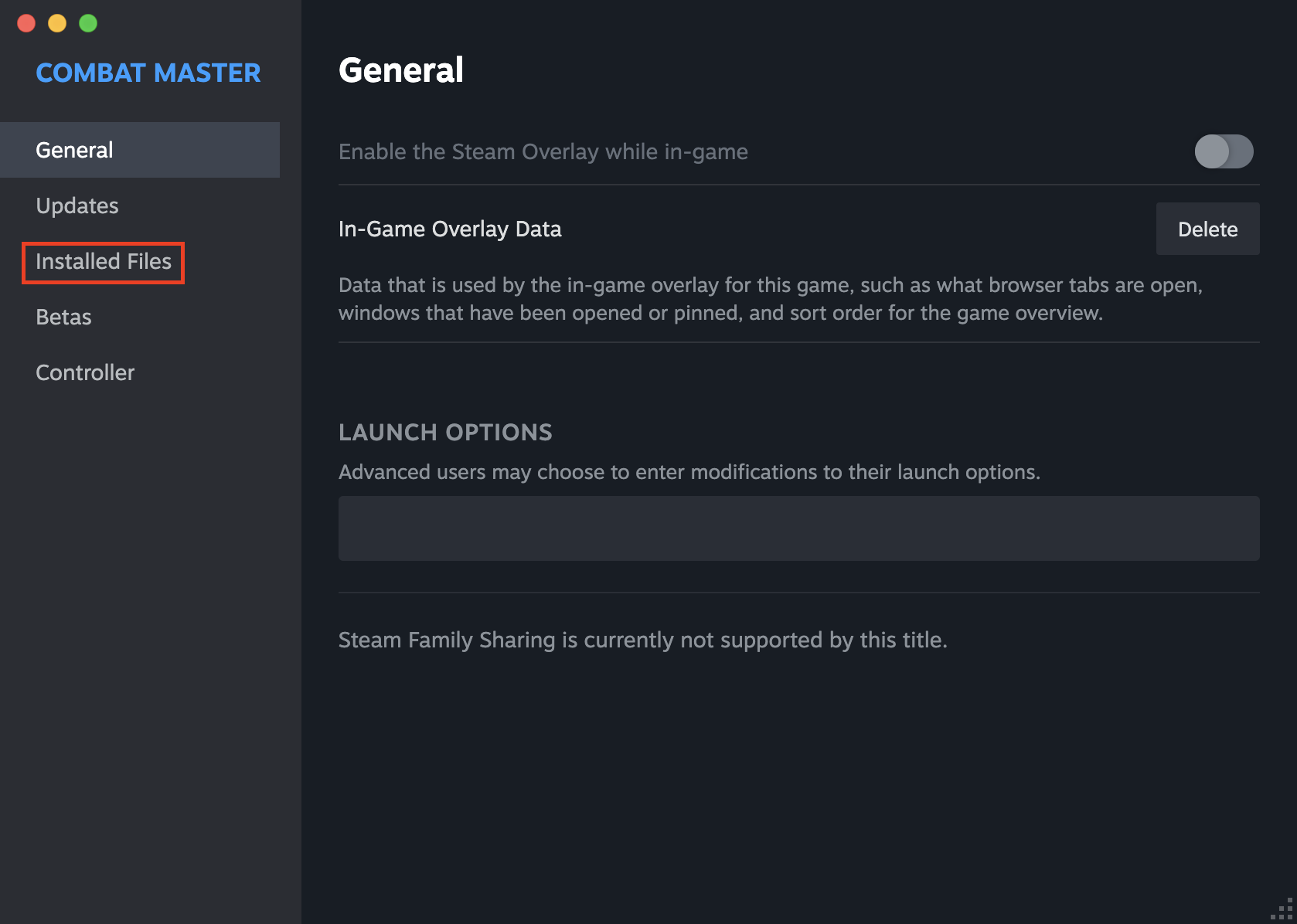Close the window with the red button
This screenshot has width=1297, height=924.
coord(26,23)
